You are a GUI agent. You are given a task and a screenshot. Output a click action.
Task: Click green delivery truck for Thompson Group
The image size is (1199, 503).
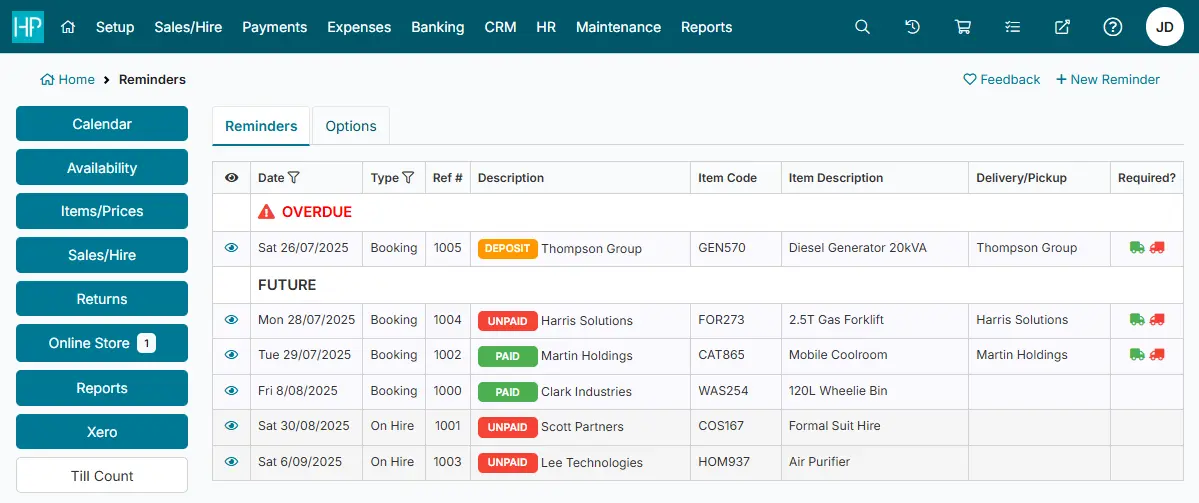click(x=1137, y=248)
